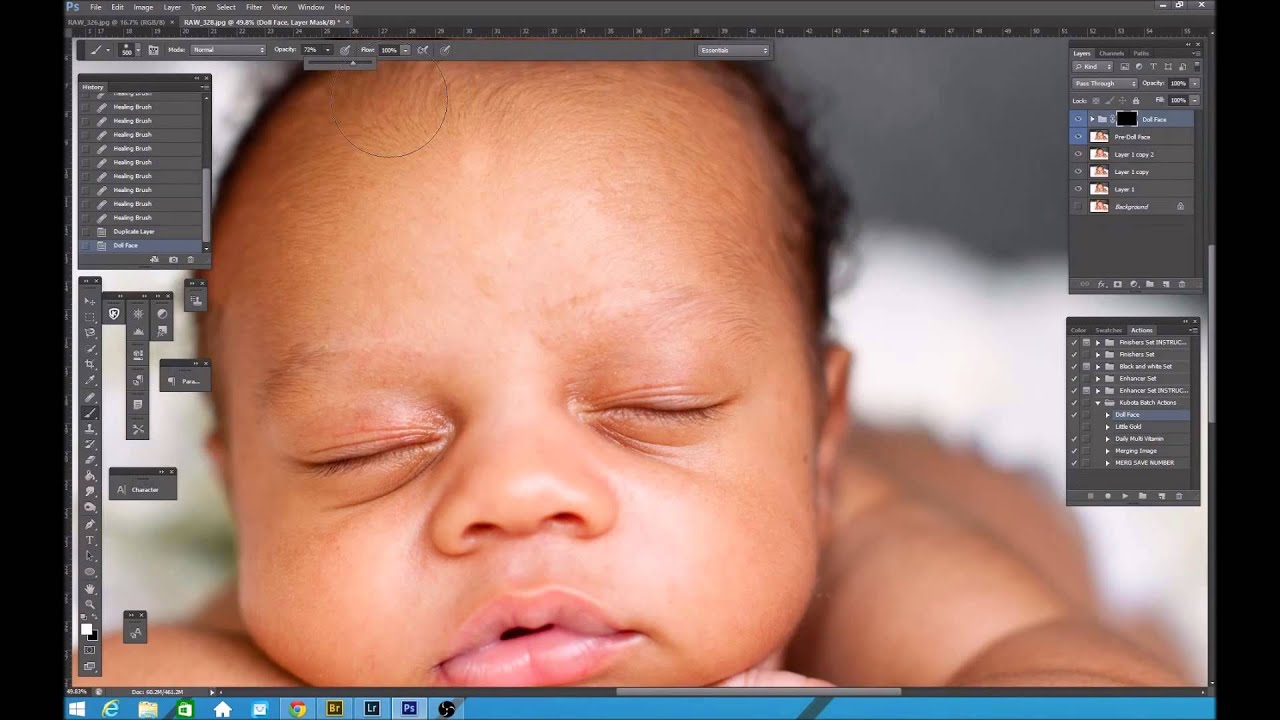1280x720 pixels.
Task: Open the Image menu
Action: coord(145,7)
